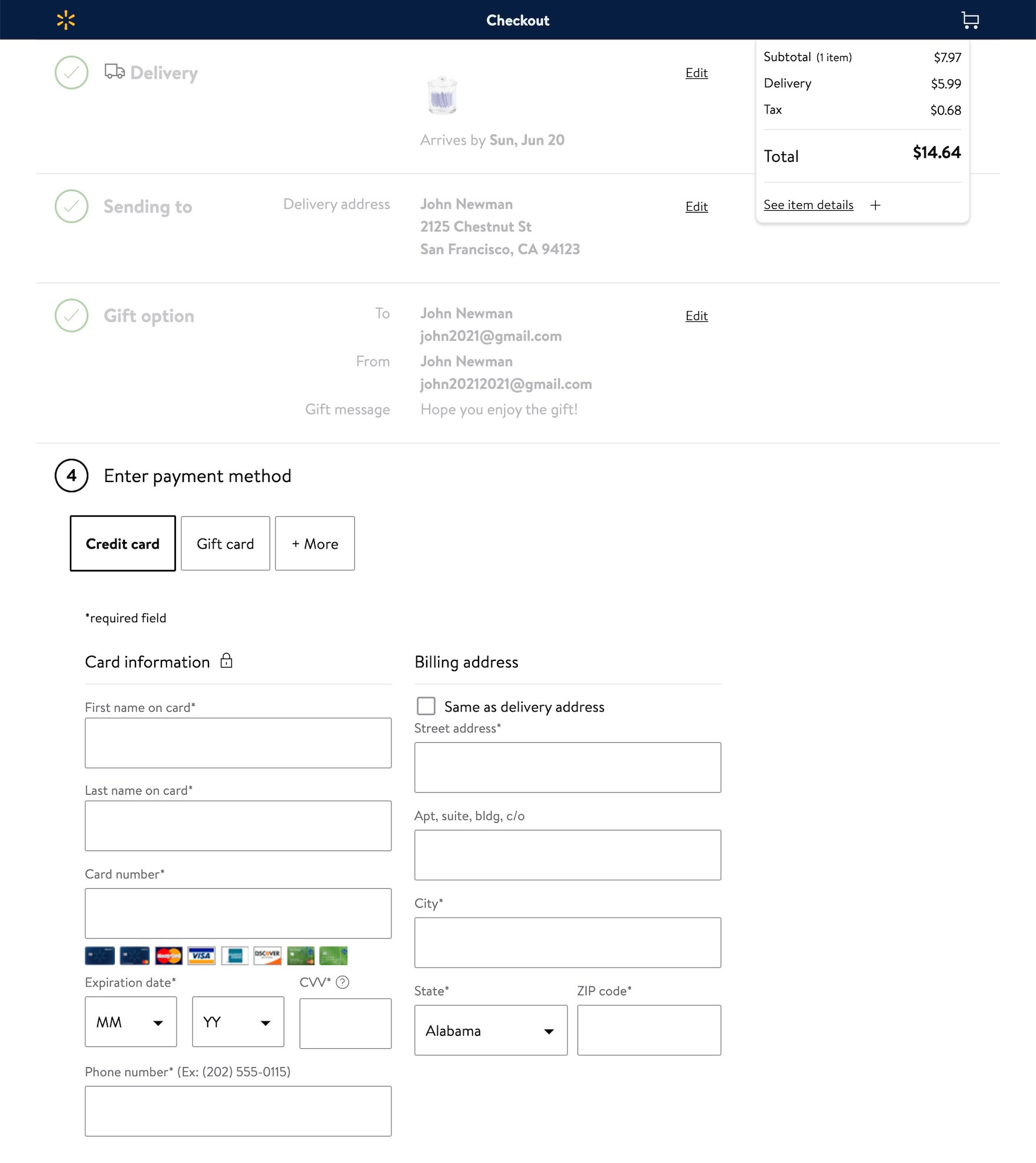
Task: Expand the State dropdown showing Alabama
Action: click(490, 1030)
